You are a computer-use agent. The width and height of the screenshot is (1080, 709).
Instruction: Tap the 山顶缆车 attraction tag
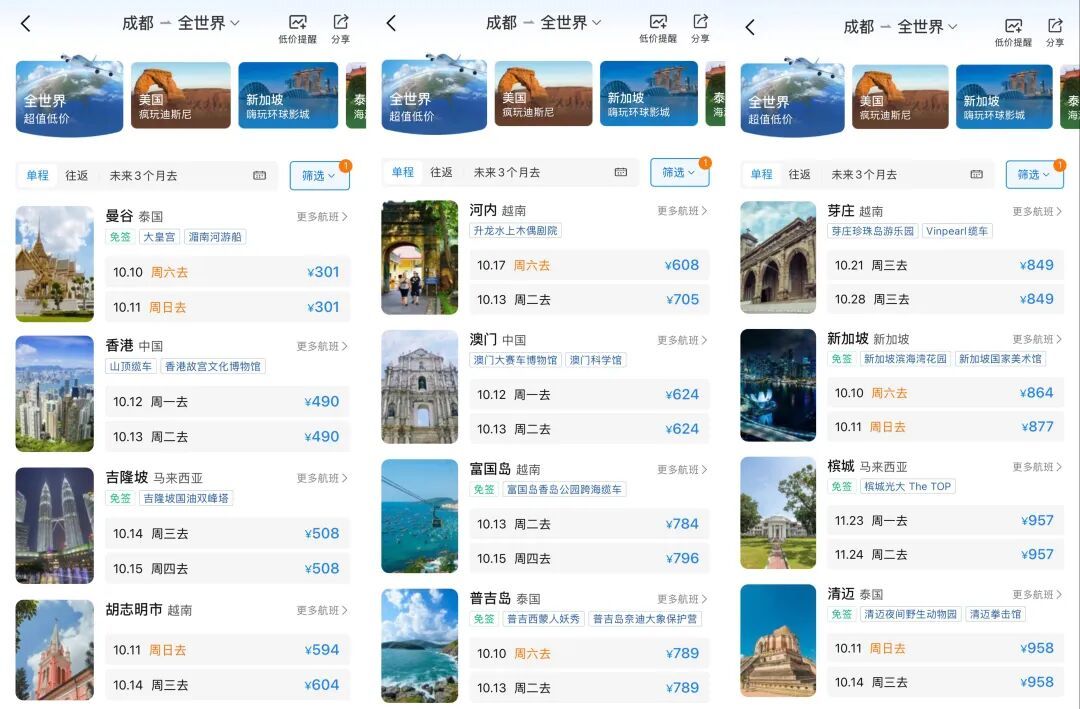pyautogui.click(x=131, y=367)
